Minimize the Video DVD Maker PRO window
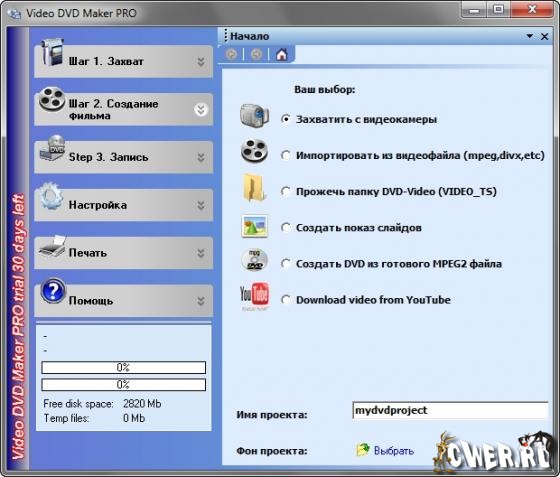This screenshot has height=477, width=560. (x=474, y=10)
